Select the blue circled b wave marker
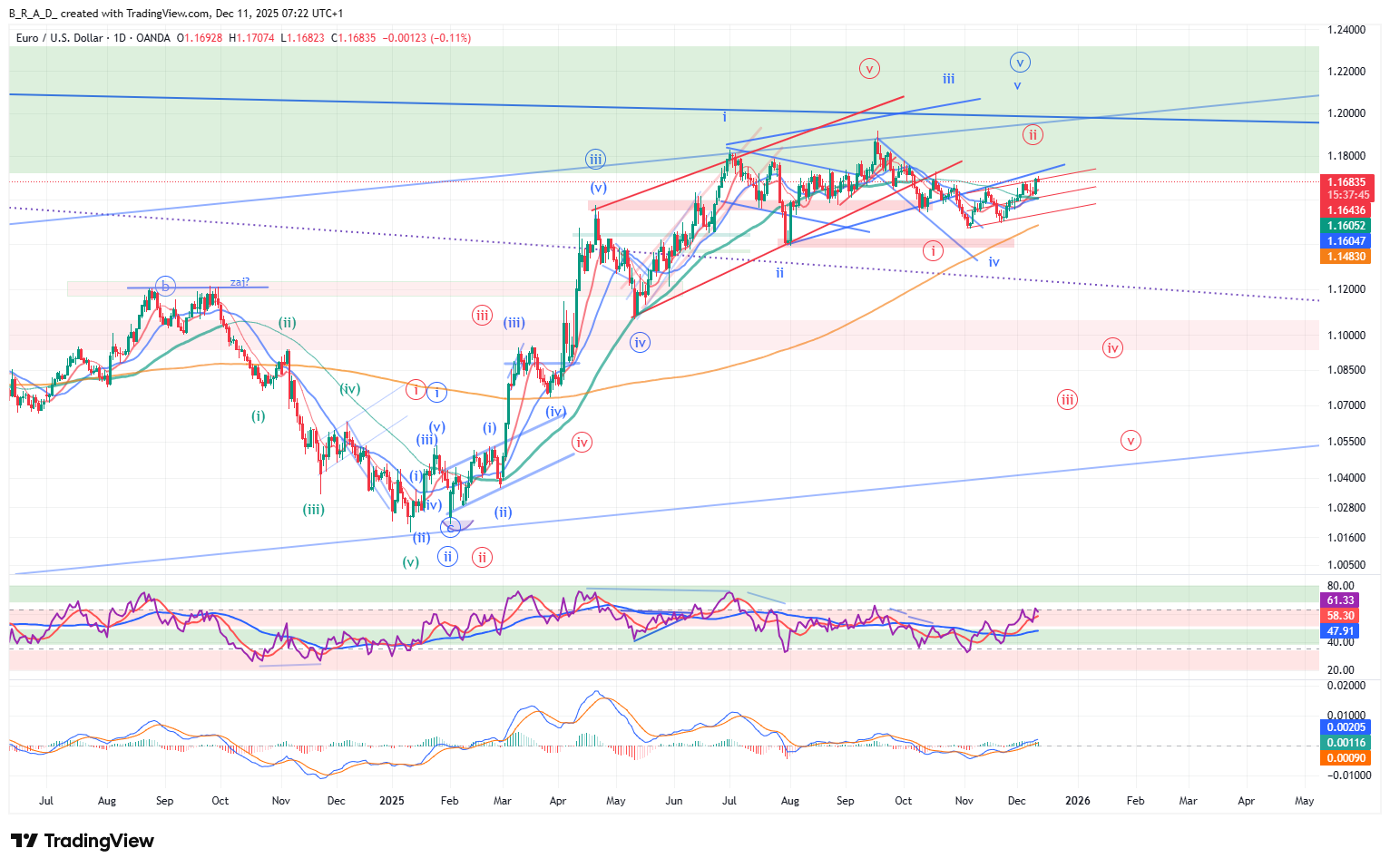Image resolution: width=1390 pixels, height=868 pixels. tap(164, 287)
